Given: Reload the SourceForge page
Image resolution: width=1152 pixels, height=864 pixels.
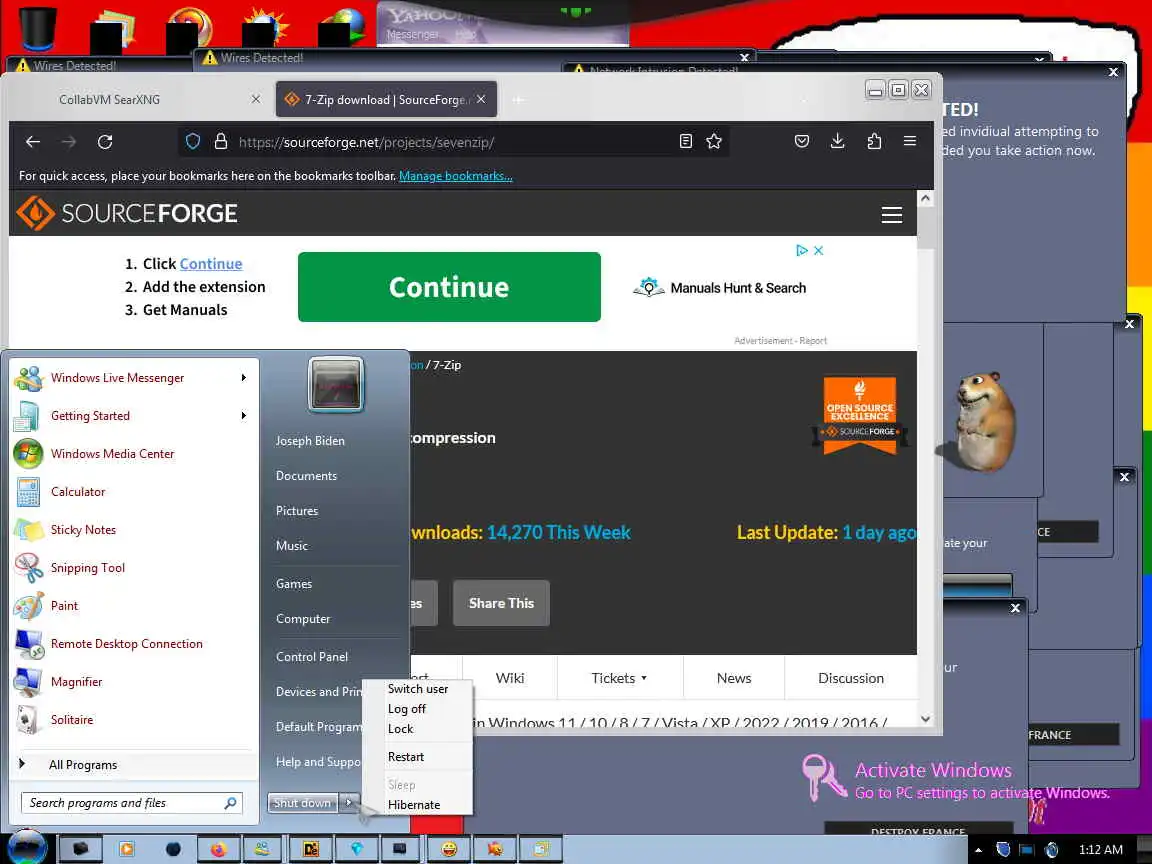Looking at the screenshot, I should 105,142.
